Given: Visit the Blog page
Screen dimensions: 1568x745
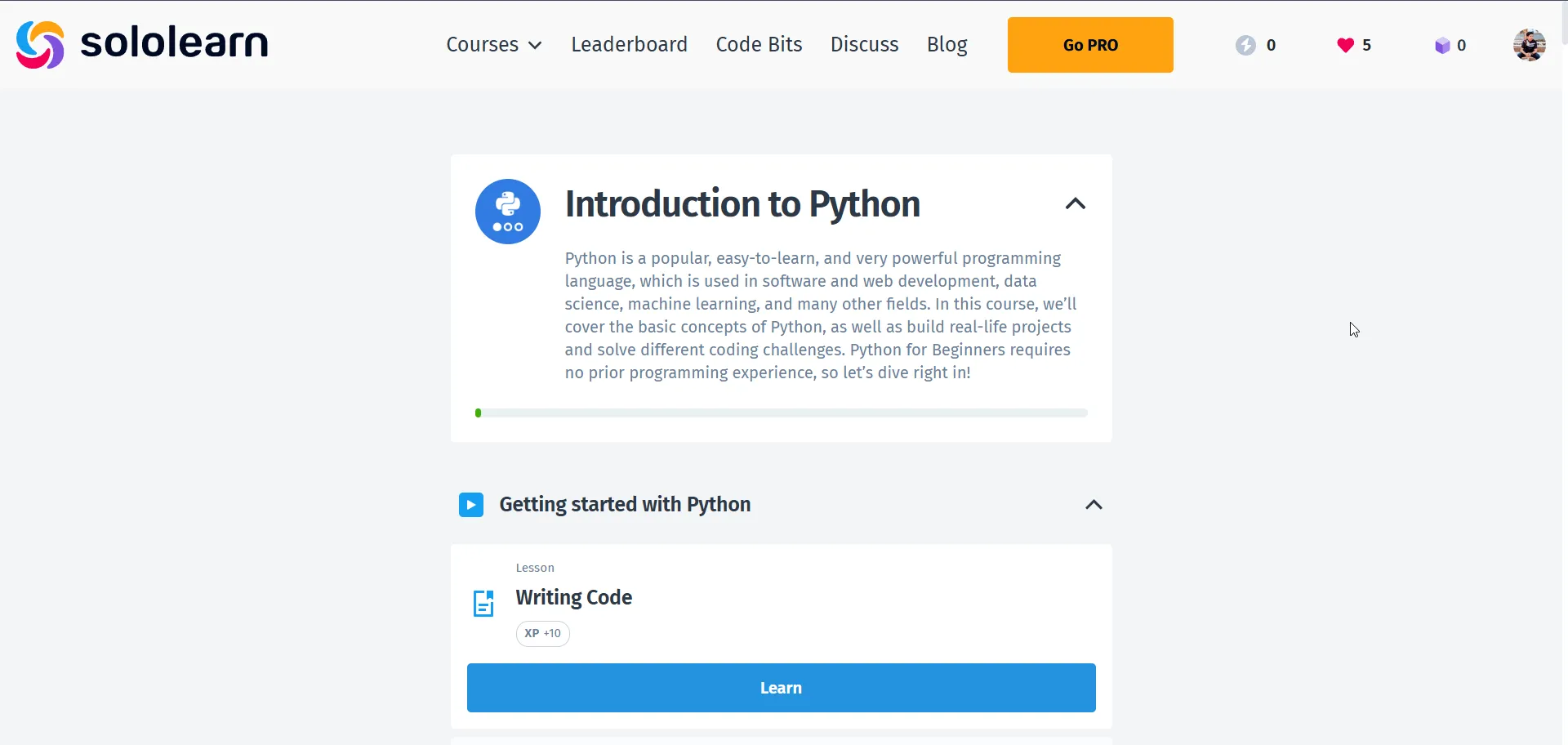Looking at the screenshot, I should (947, 44).
